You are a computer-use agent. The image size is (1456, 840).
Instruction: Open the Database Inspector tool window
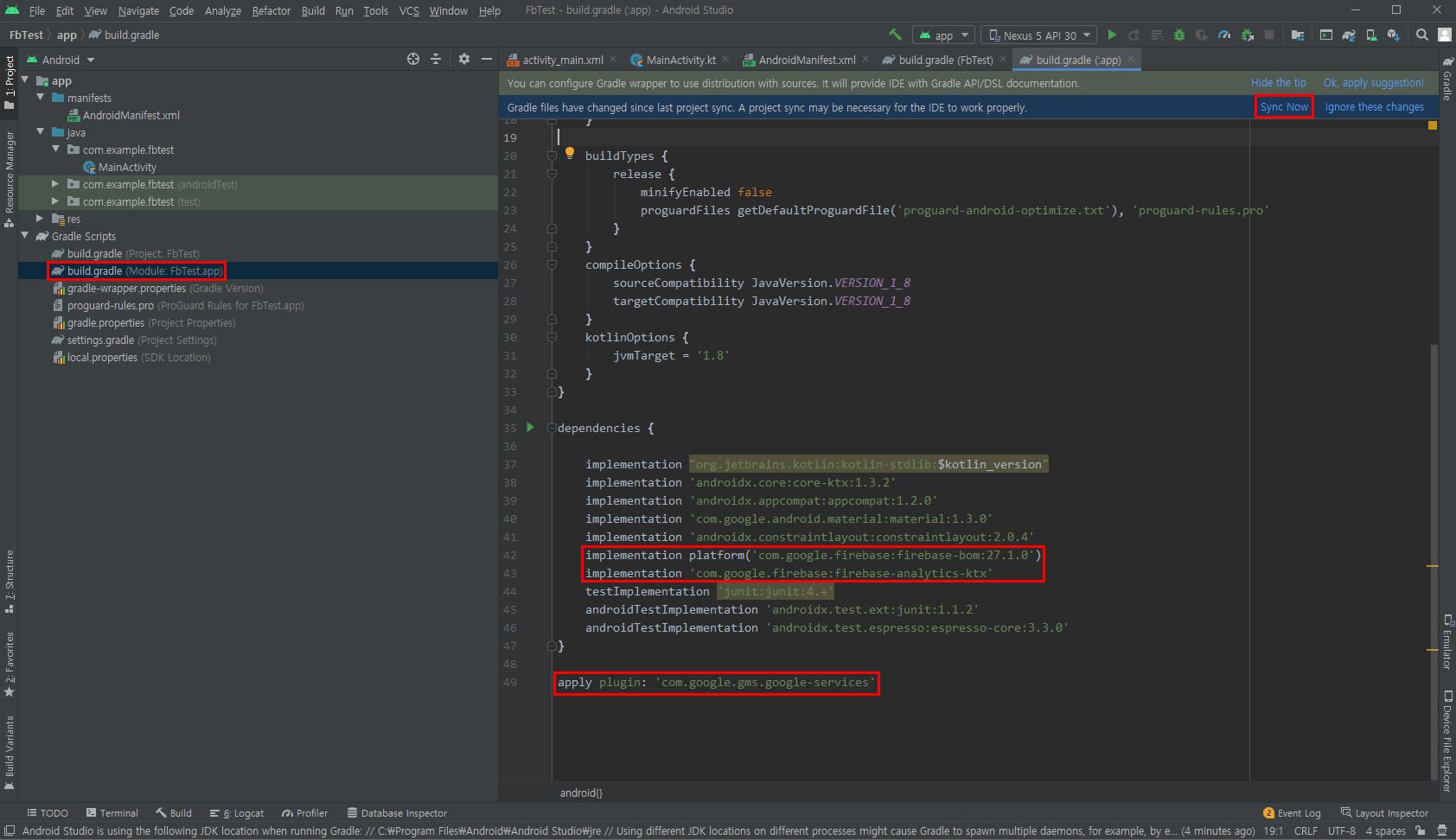pos(397,813)
